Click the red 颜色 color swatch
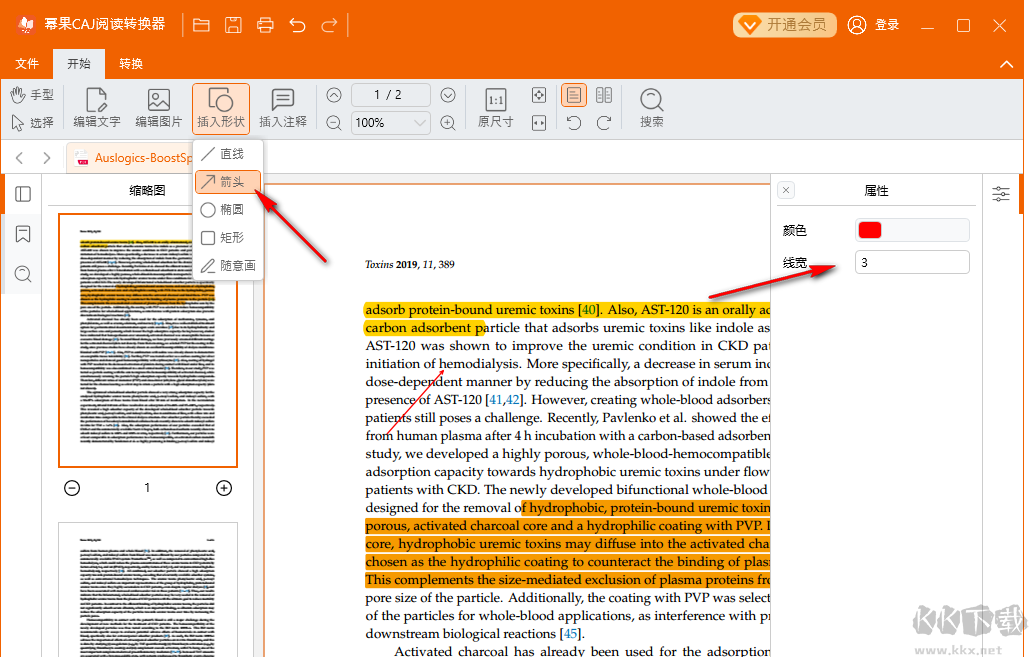 point(870,230)
